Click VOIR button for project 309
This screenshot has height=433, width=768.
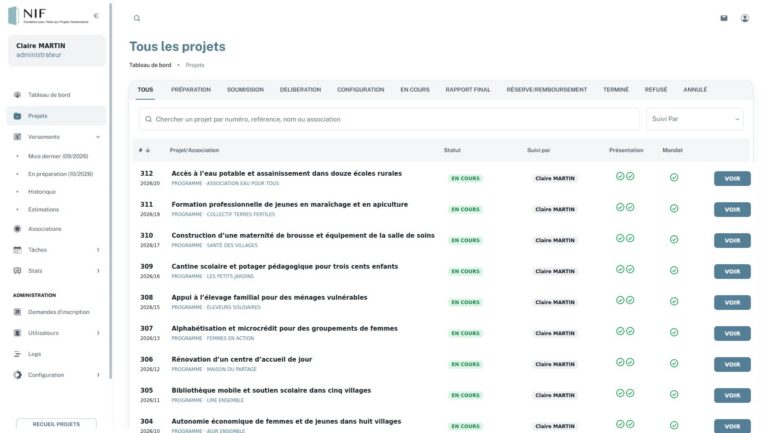(x=732, y=271)
